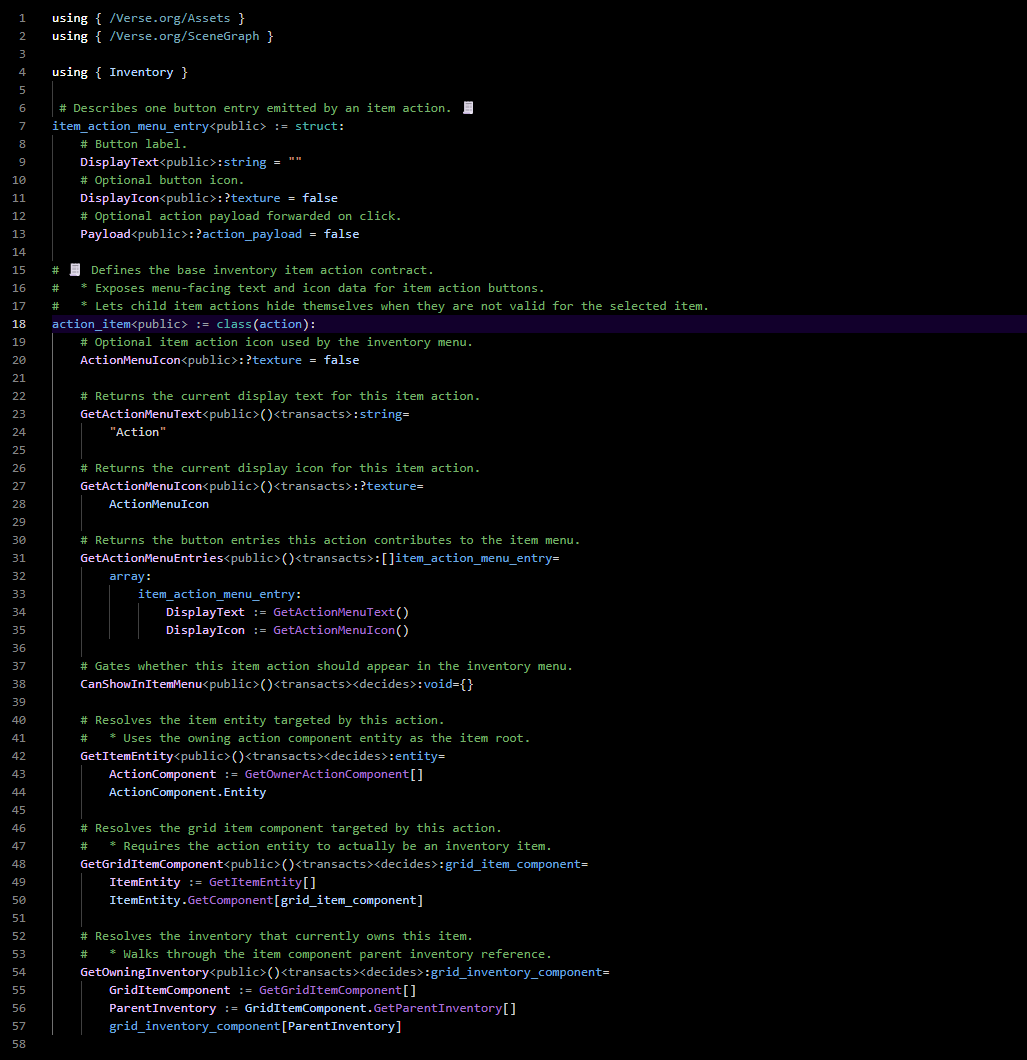Image resolution: width=1027 pixels, height=1060 pixels.
Task: Click the "string" type on line 9
Action: tap(245, 162)
